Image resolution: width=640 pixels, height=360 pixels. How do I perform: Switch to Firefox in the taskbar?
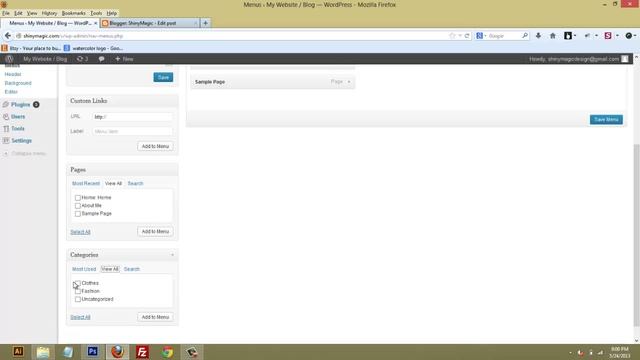pos(118,351)
